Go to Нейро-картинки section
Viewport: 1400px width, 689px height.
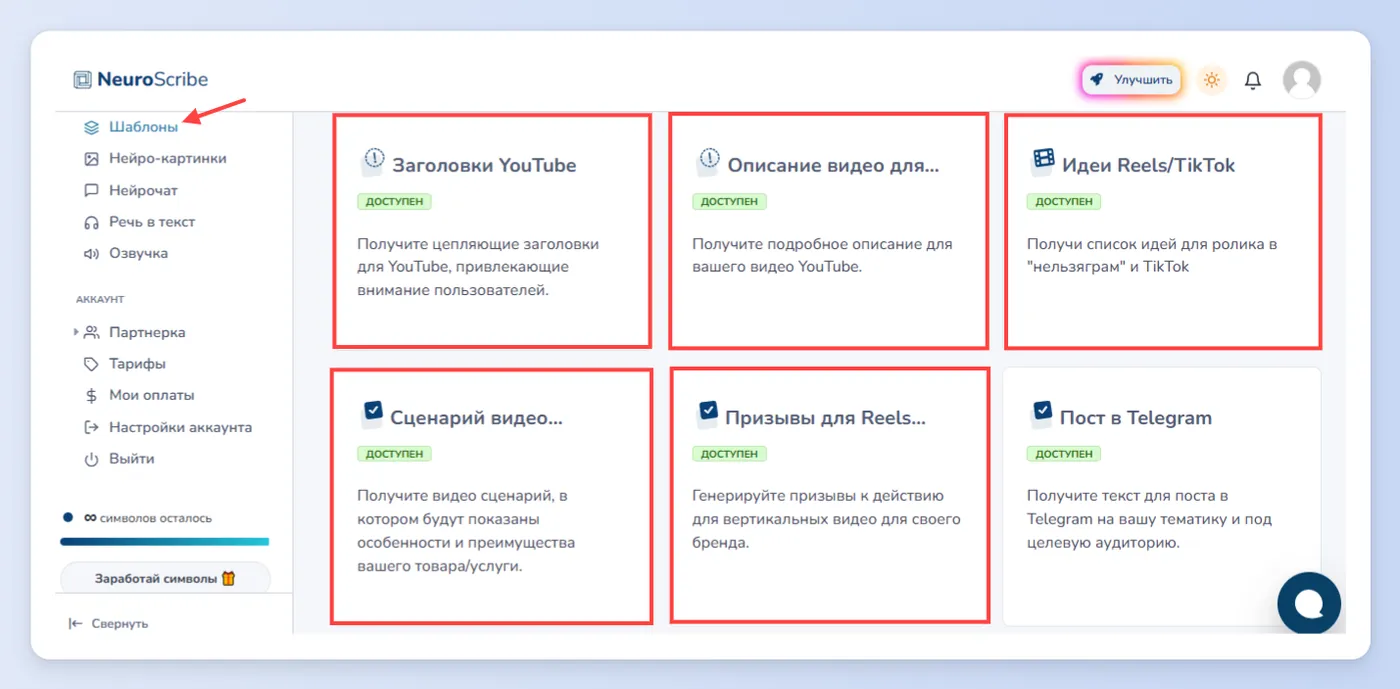pyautogui.click(x=168, y=159)
